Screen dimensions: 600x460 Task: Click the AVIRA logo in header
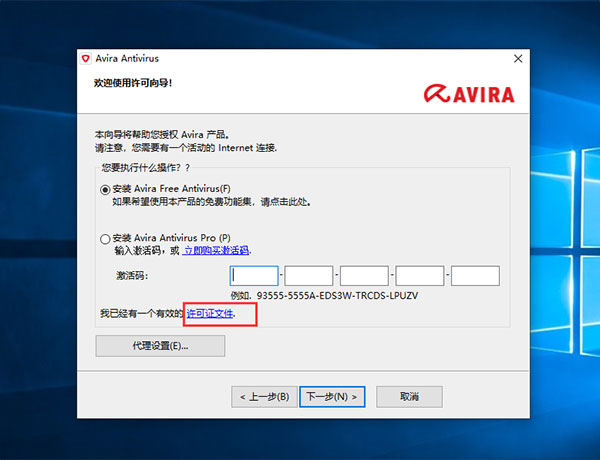pos(469,94)
